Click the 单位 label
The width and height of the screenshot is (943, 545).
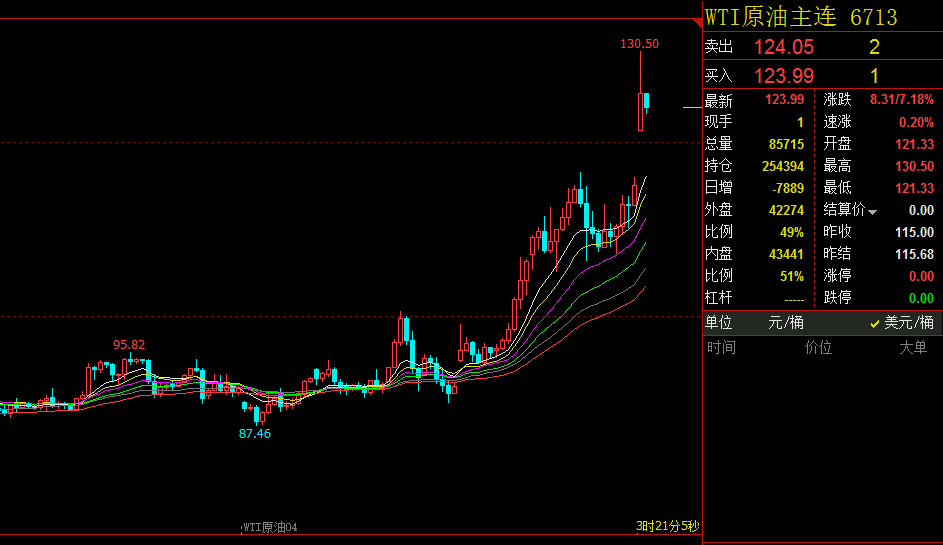click(x=719, y=323)
